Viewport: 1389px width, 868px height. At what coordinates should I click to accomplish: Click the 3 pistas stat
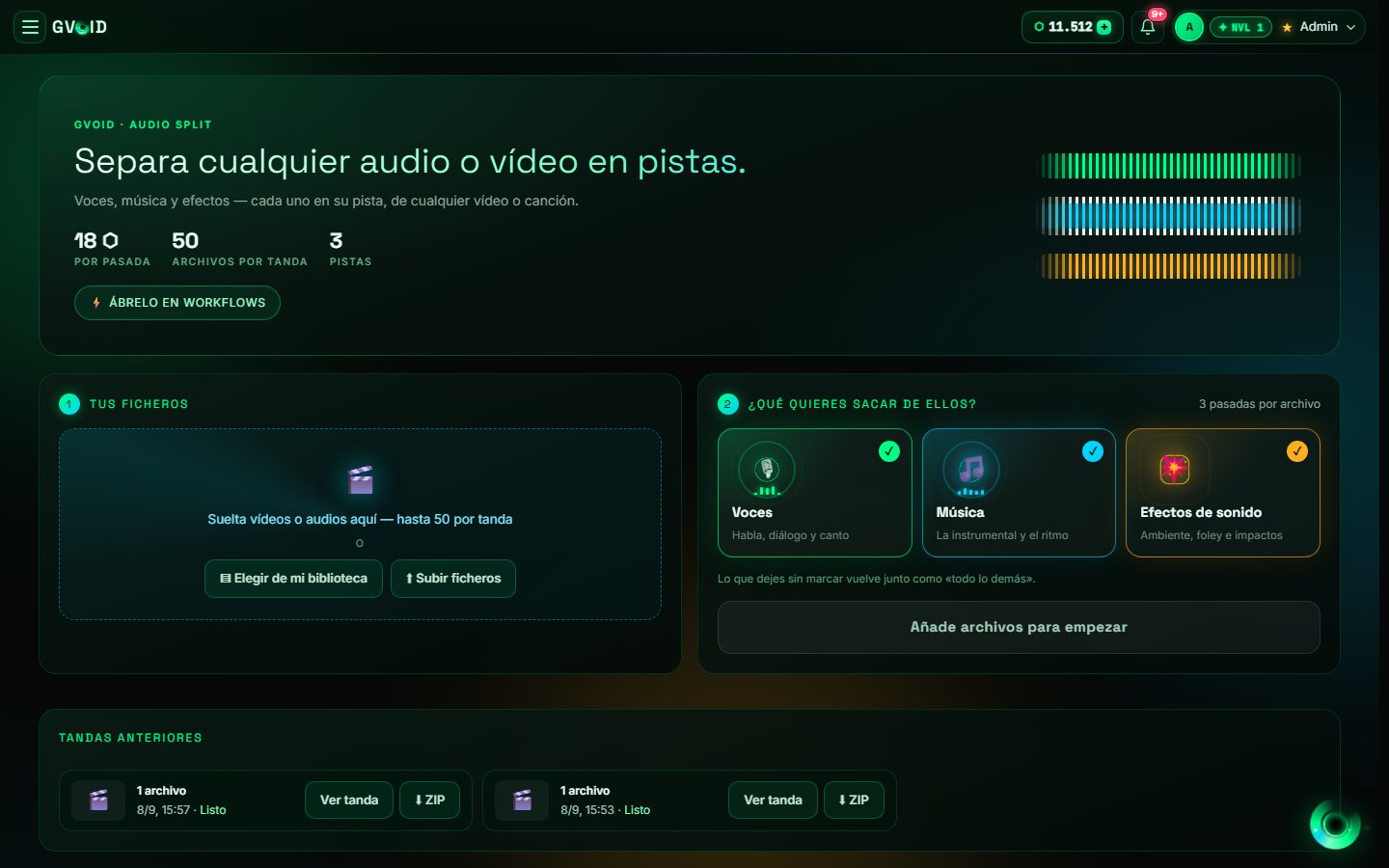[350, 248]
